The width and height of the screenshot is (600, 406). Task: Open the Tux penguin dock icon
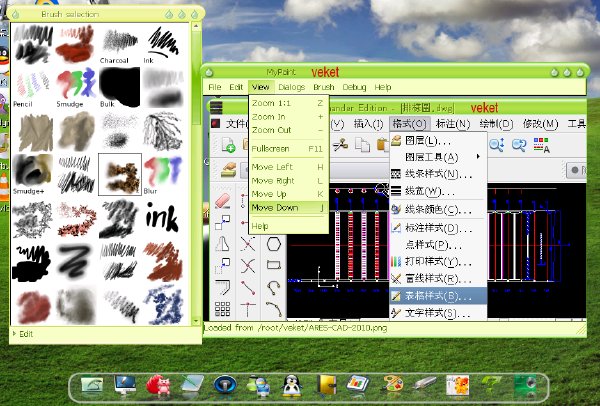pyautogui.click(x=292, y=385)
